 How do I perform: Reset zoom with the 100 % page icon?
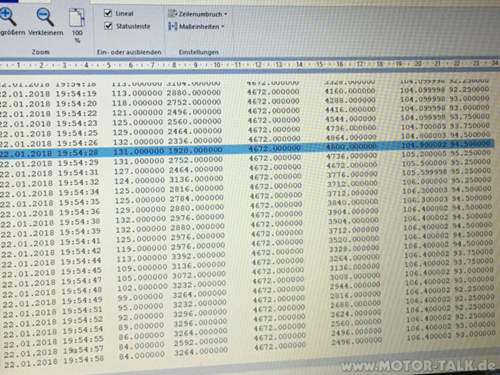coord(77,18)
